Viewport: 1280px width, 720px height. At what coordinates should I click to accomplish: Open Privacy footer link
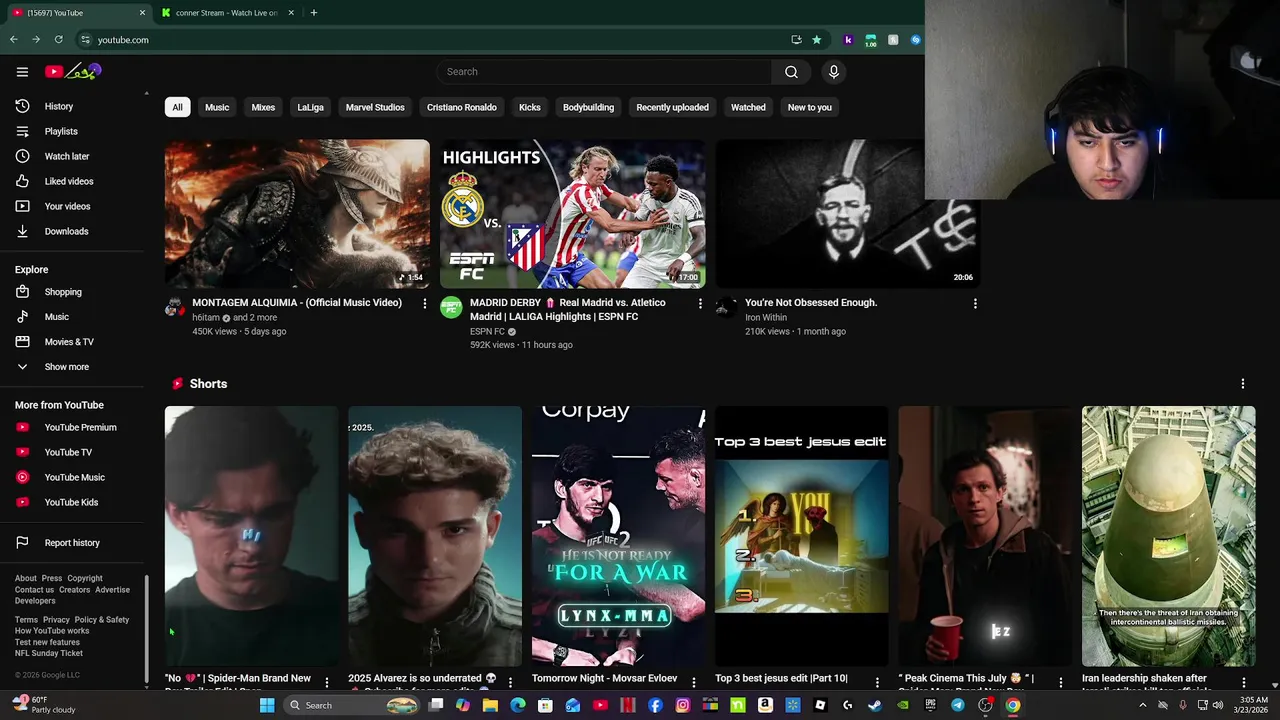tap(56, 620)
